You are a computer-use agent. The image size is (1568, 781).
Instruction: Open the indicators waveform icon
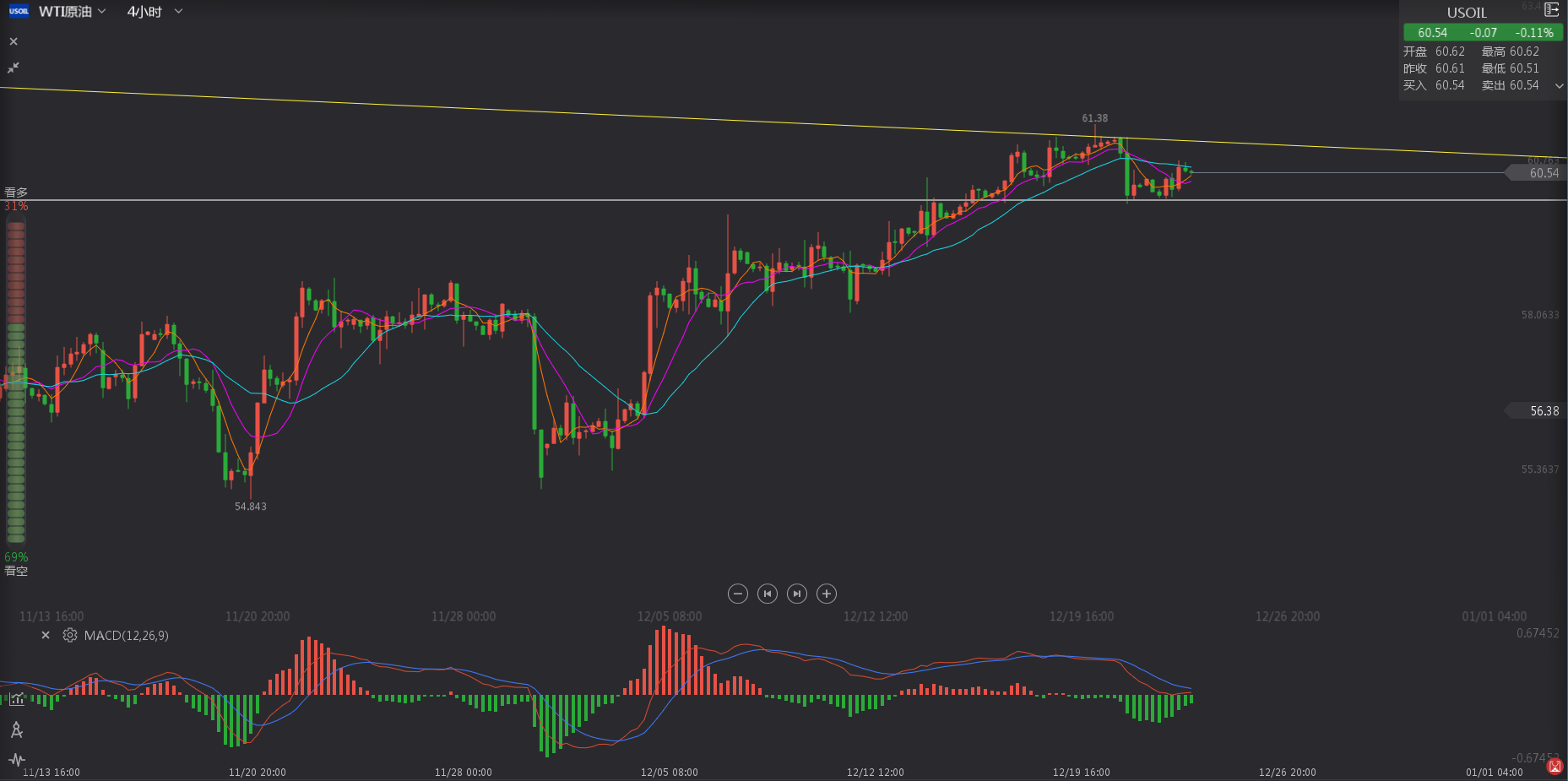click(x=16, y=760)
